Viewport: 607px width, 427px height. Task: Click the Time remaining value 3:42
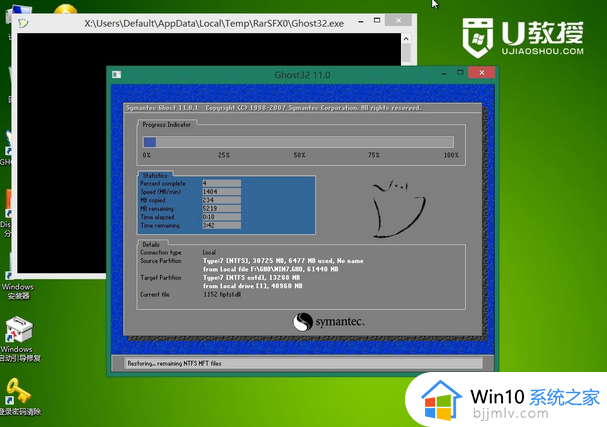point(221,225)
